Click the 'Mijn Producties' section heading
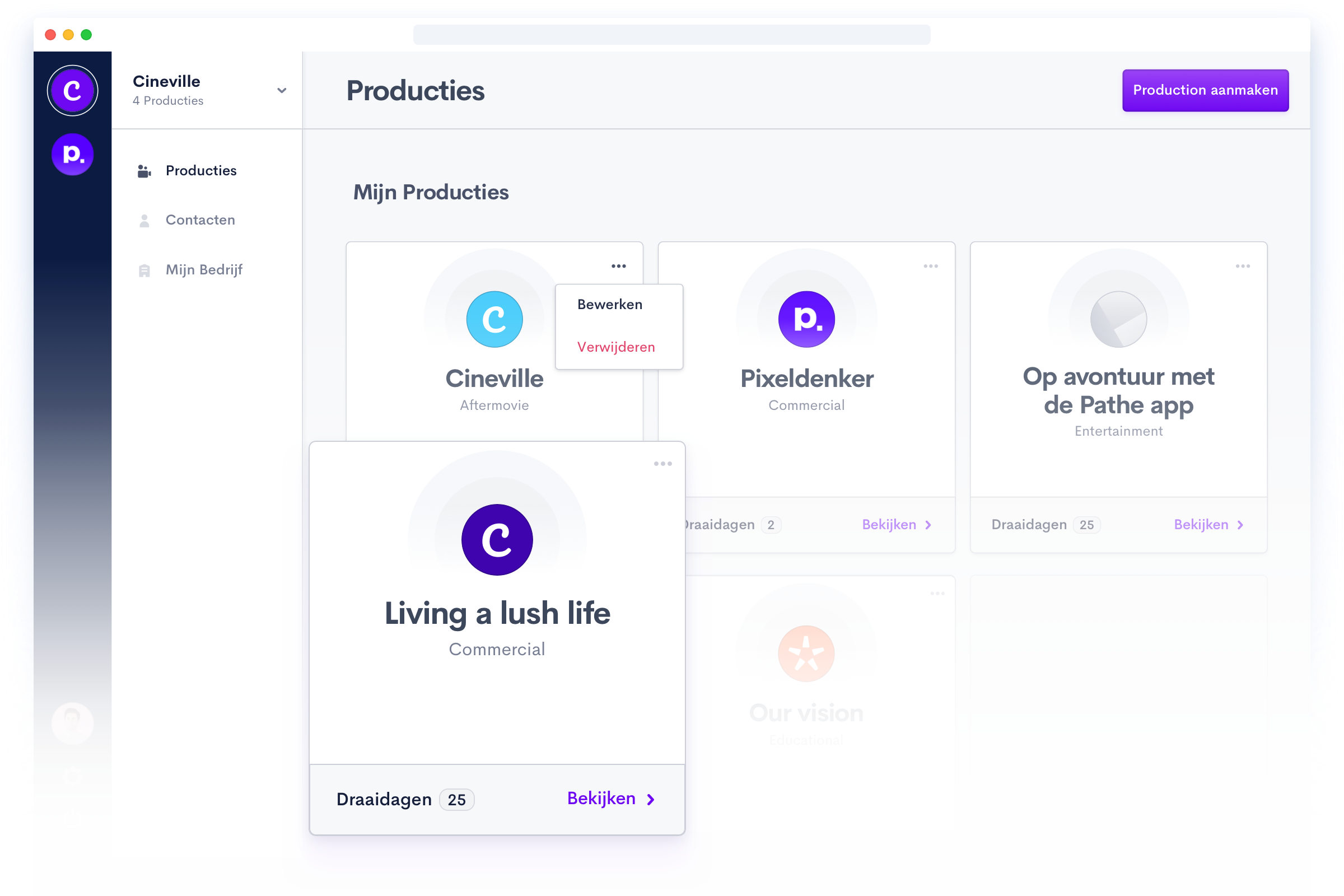The image size is (1344, 896). point(431,192)
